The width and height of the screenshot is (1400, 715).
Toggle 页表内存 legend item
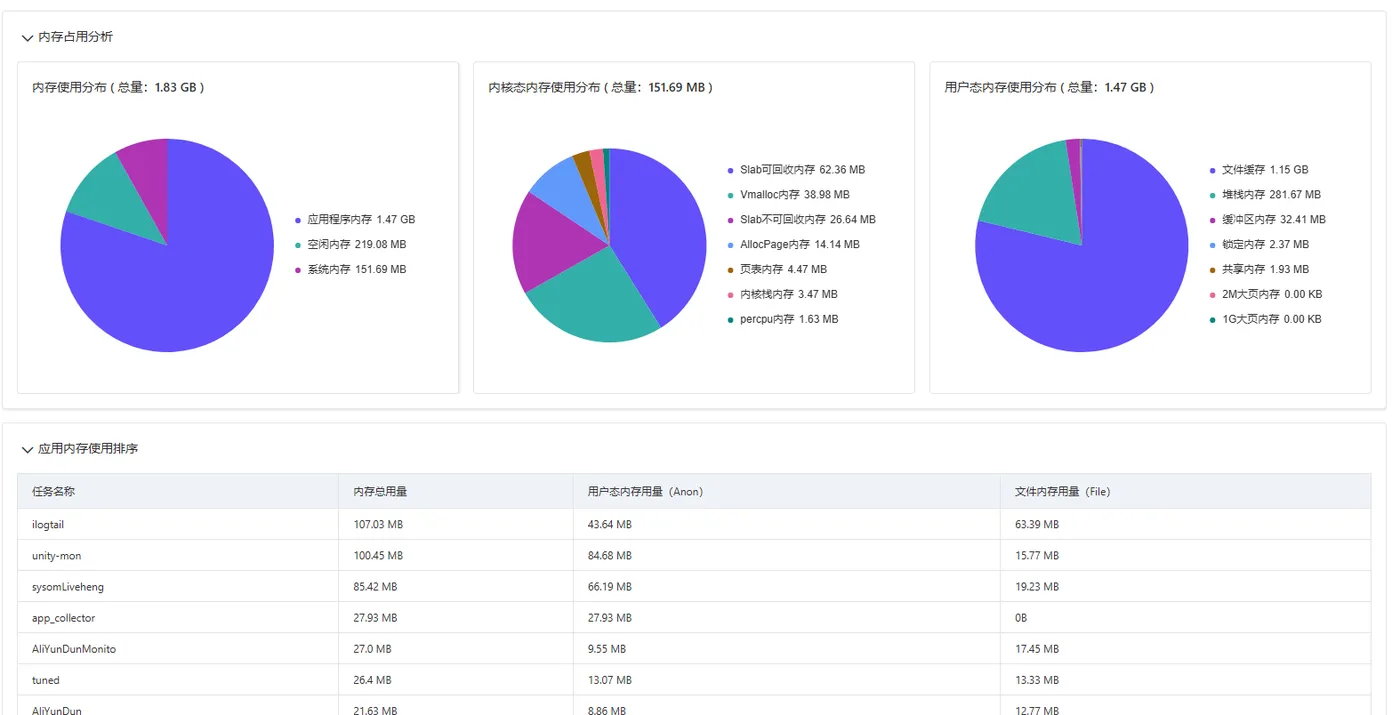777,269
